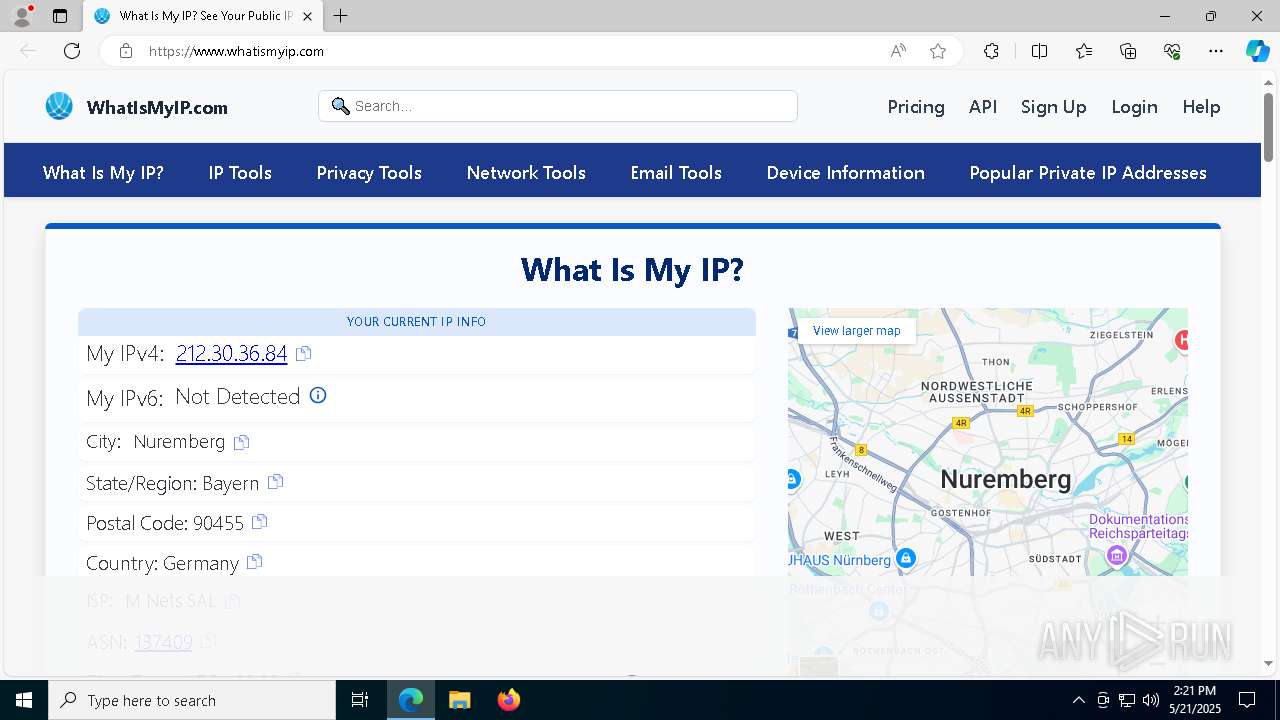The height and width of the screenshot is (720, 1280).
Task: Open the taskbar clock and date
Action: click(1194, 700)
